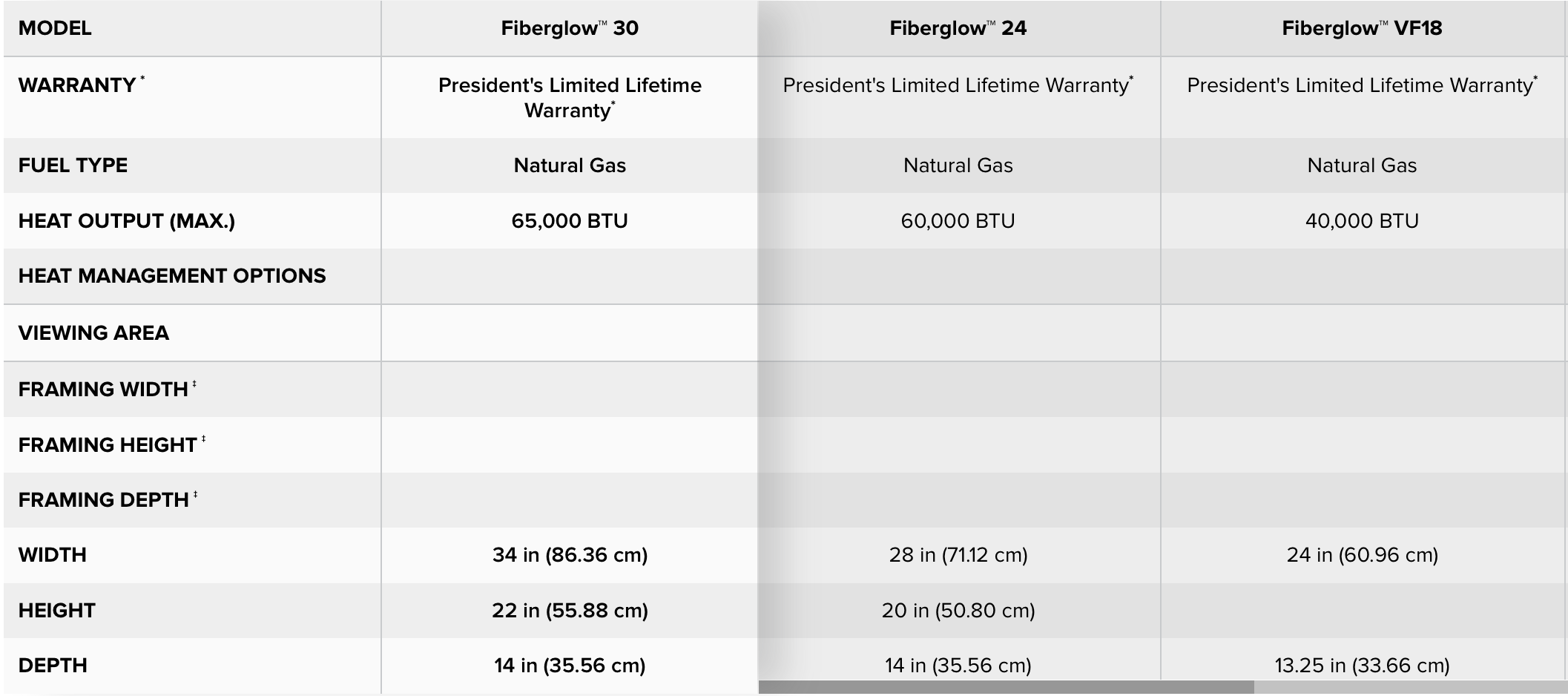Select the 40,000 BTU heat output cell
The image size is (1568, 696).
click(1362, 221)
